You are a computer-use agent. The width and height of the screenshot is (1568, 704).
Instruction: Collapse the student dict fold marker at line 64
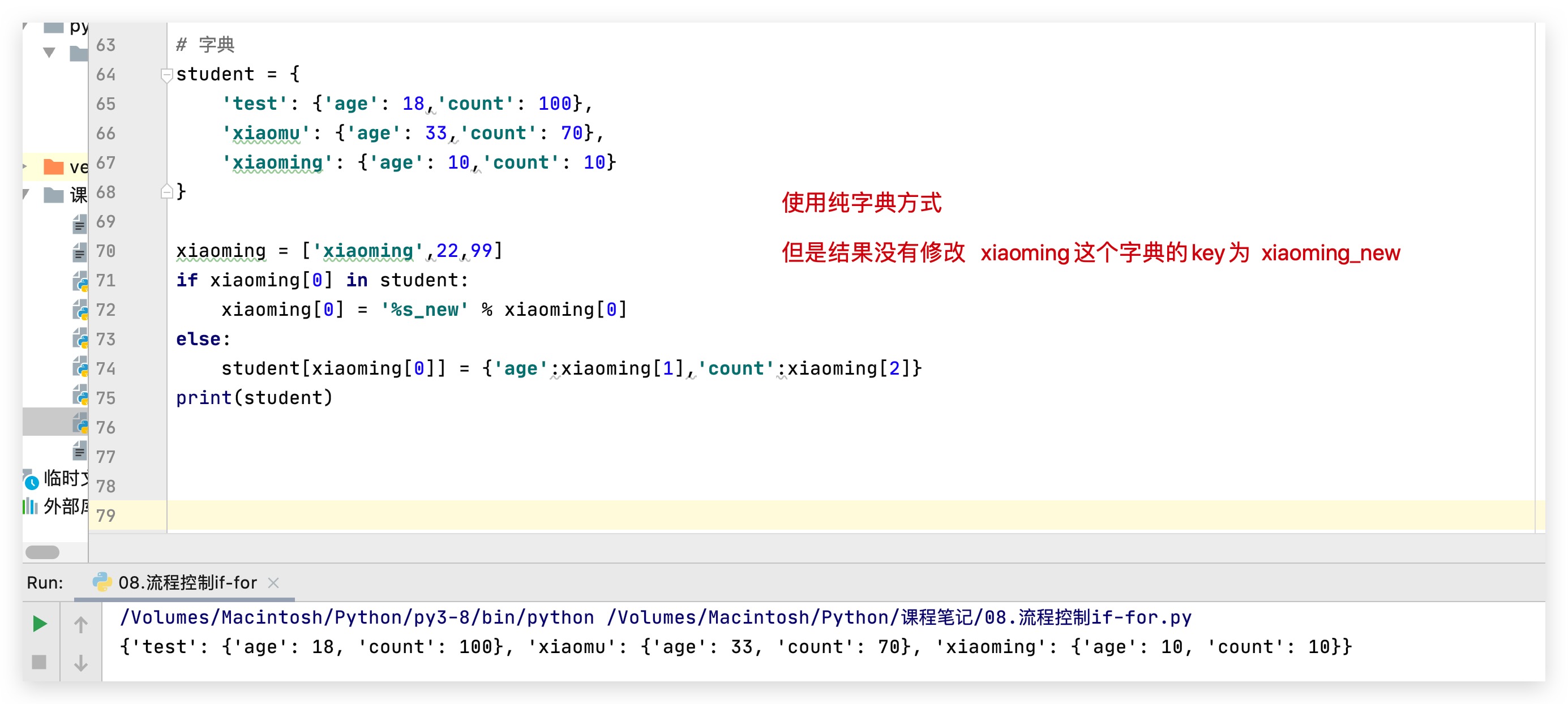tap(166, 75)
